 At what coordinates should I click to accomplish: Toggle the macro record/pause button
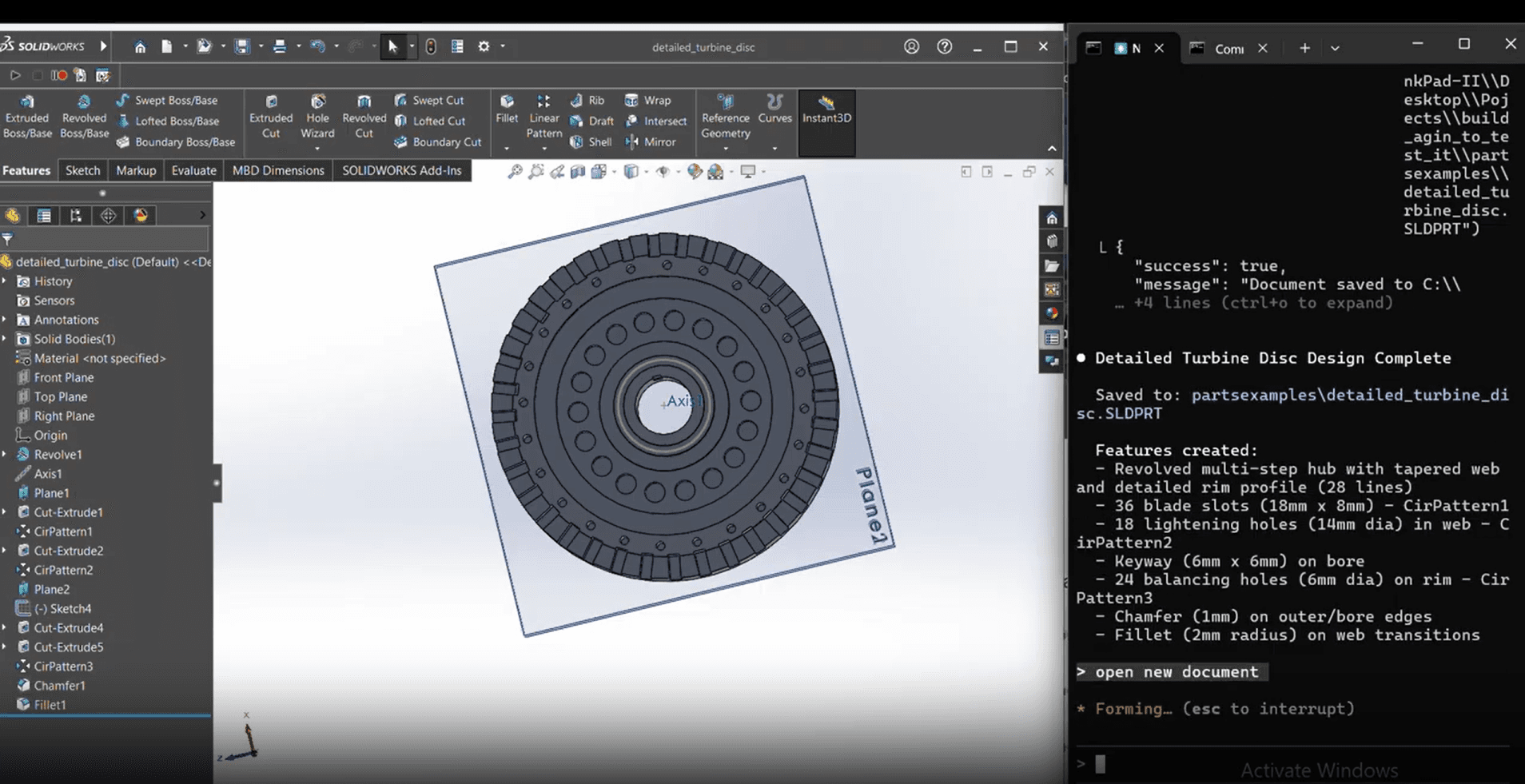[x=59, y=75]
